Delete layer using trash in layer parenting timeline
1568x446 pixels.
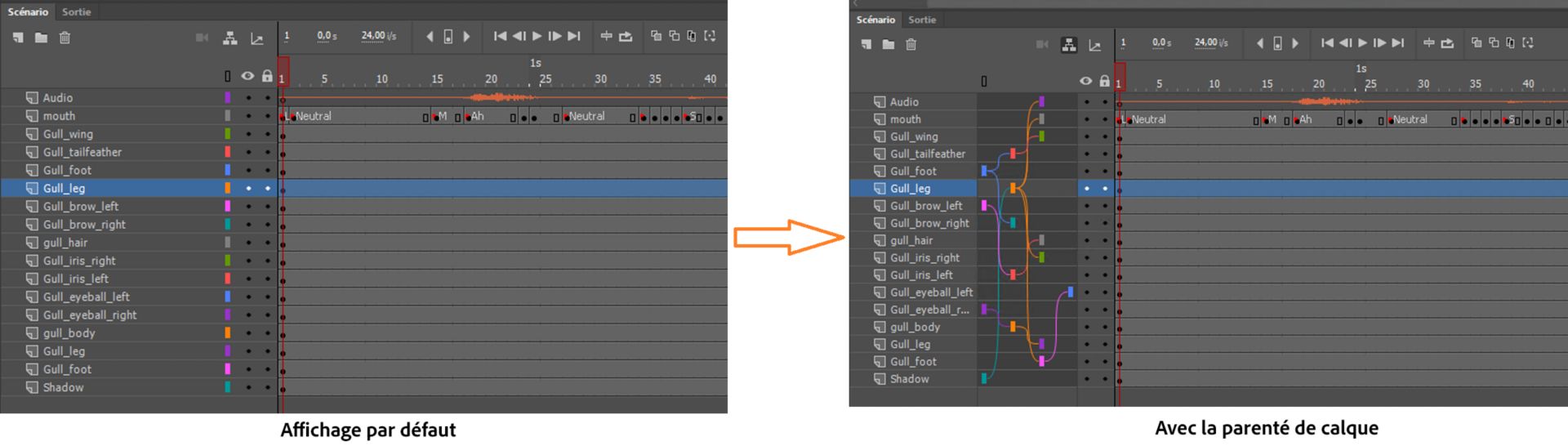click(x=911, y=44)
